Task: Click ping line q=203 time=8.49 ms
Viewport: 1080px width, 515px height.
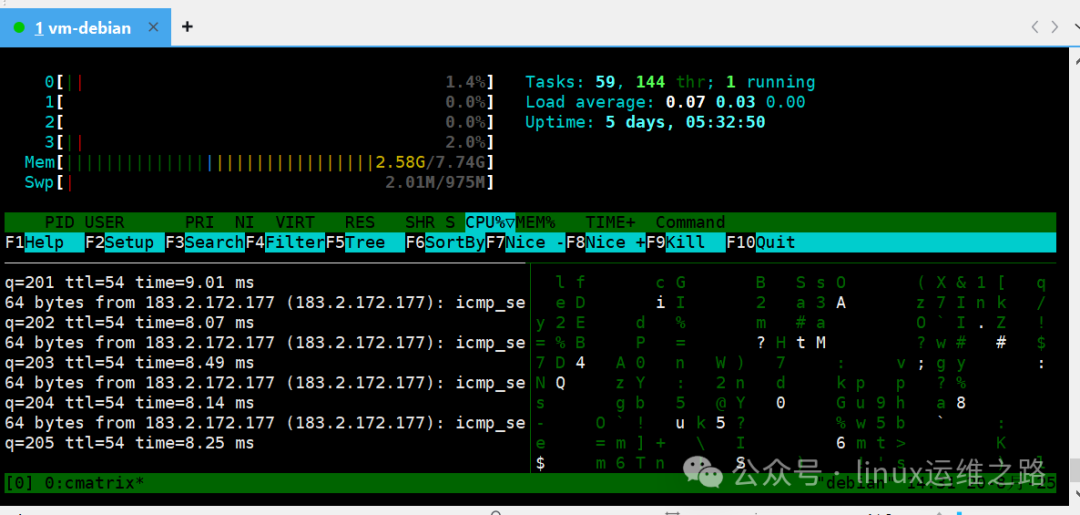Action: click(x=129, y=362)
